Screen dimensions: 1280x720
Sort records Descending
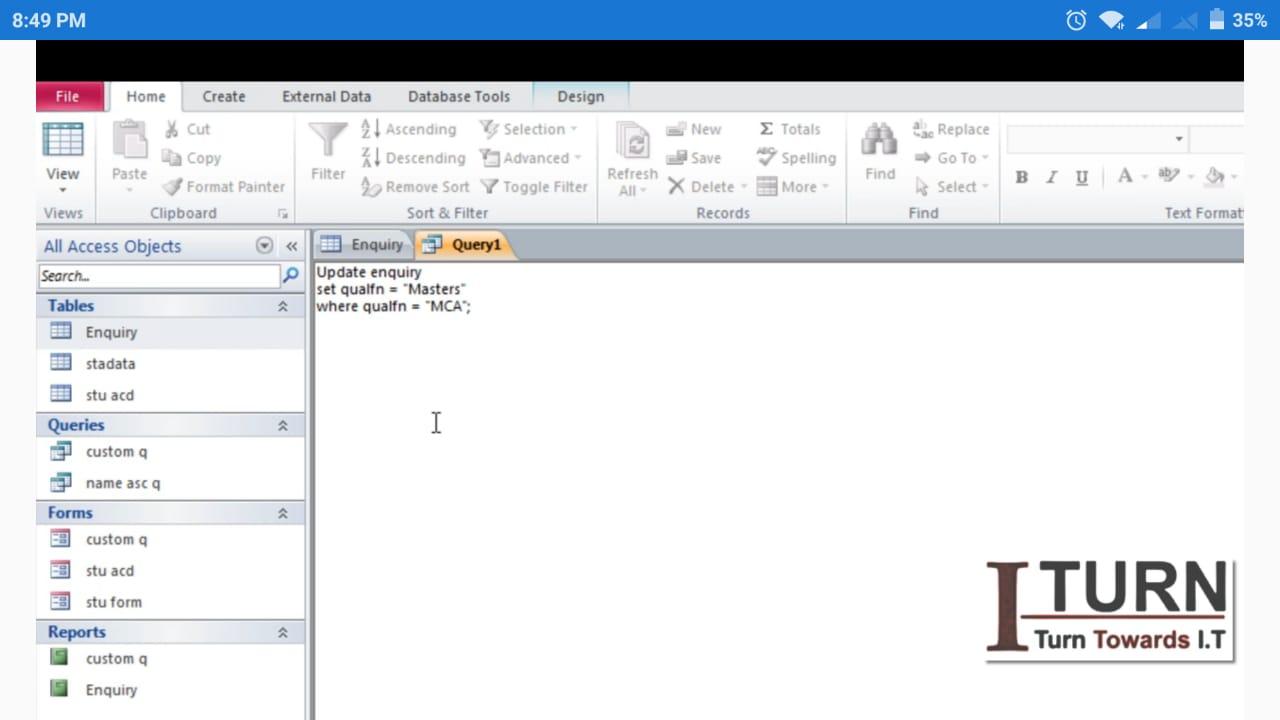pos(413,158)
